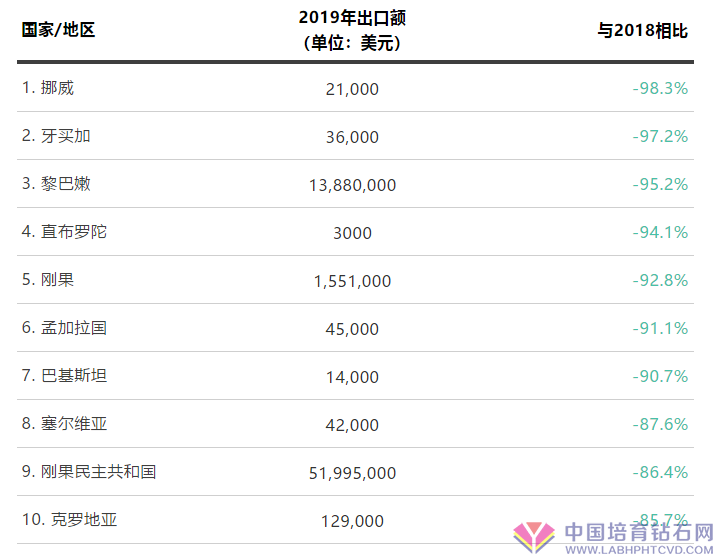Select the 9. 刚果民主共和国 row label

click(x=89, y=471)
